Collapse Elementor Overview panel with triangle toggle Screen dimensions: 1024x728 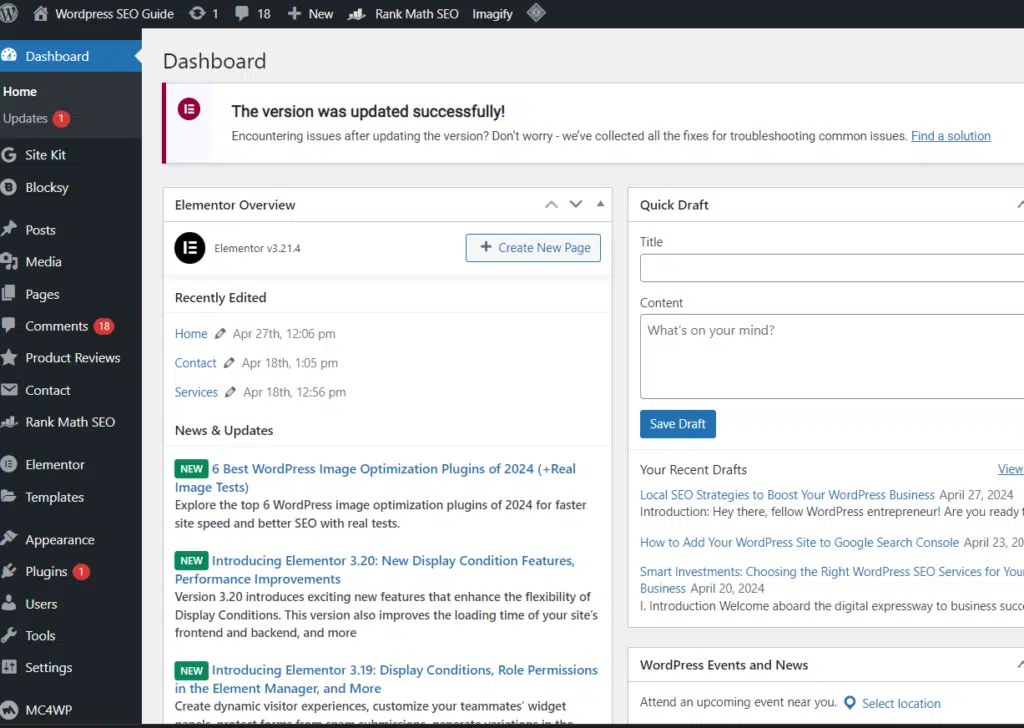tap(600, 204)
